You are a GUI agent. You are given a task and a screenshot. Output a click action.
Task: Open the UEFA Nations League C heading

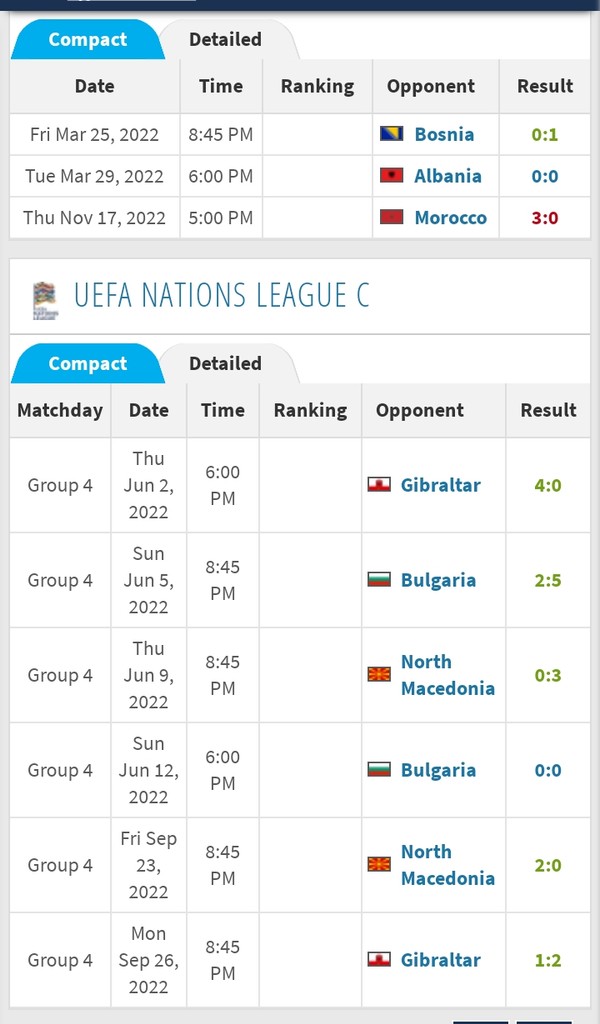click(x=221, y=296)
